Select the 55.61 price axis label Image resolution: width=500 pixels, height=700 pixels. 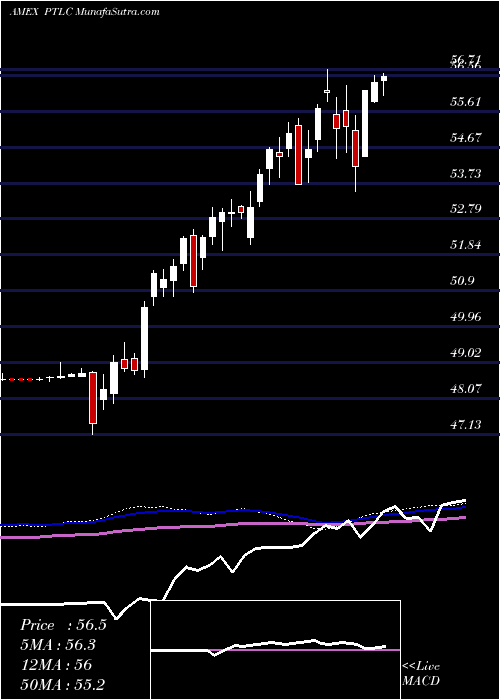(466, 101)
